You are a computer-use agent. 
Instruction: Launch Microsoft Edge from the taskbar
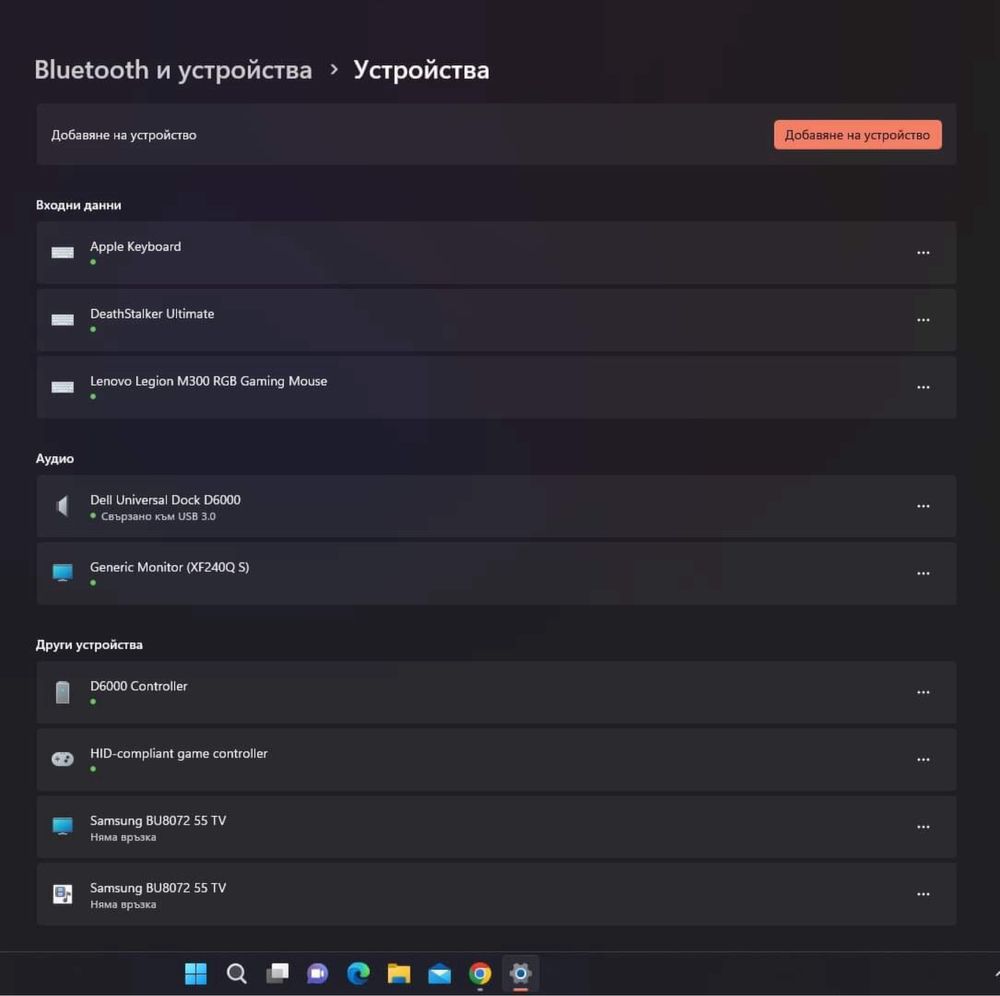click(358, 974)
